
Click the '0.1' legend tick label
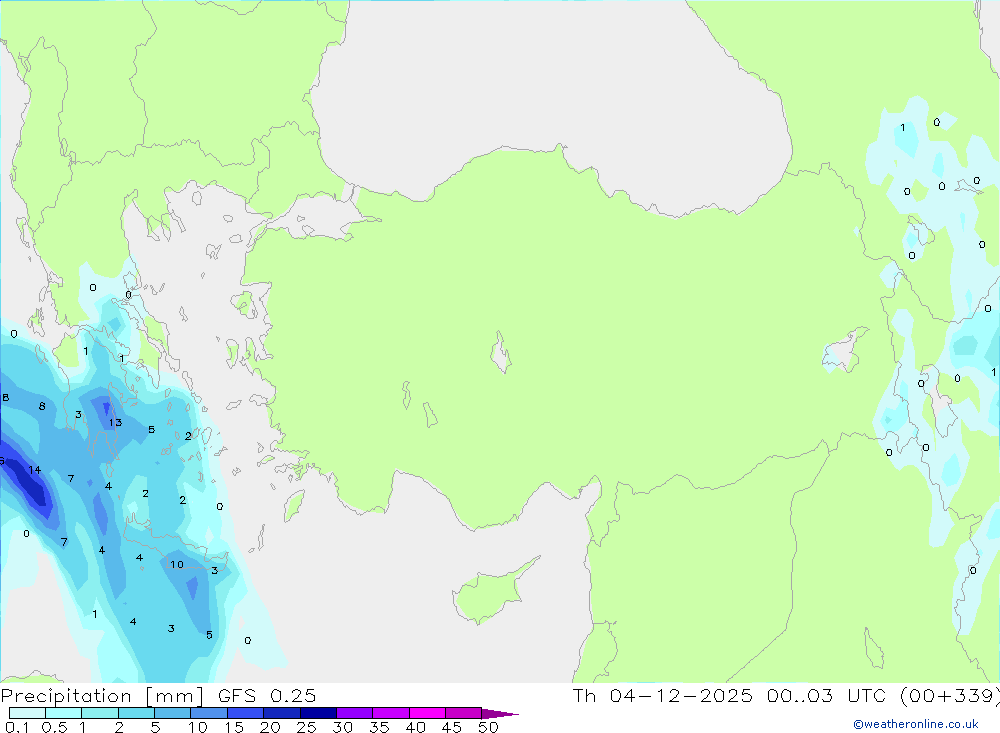[17, 727]
